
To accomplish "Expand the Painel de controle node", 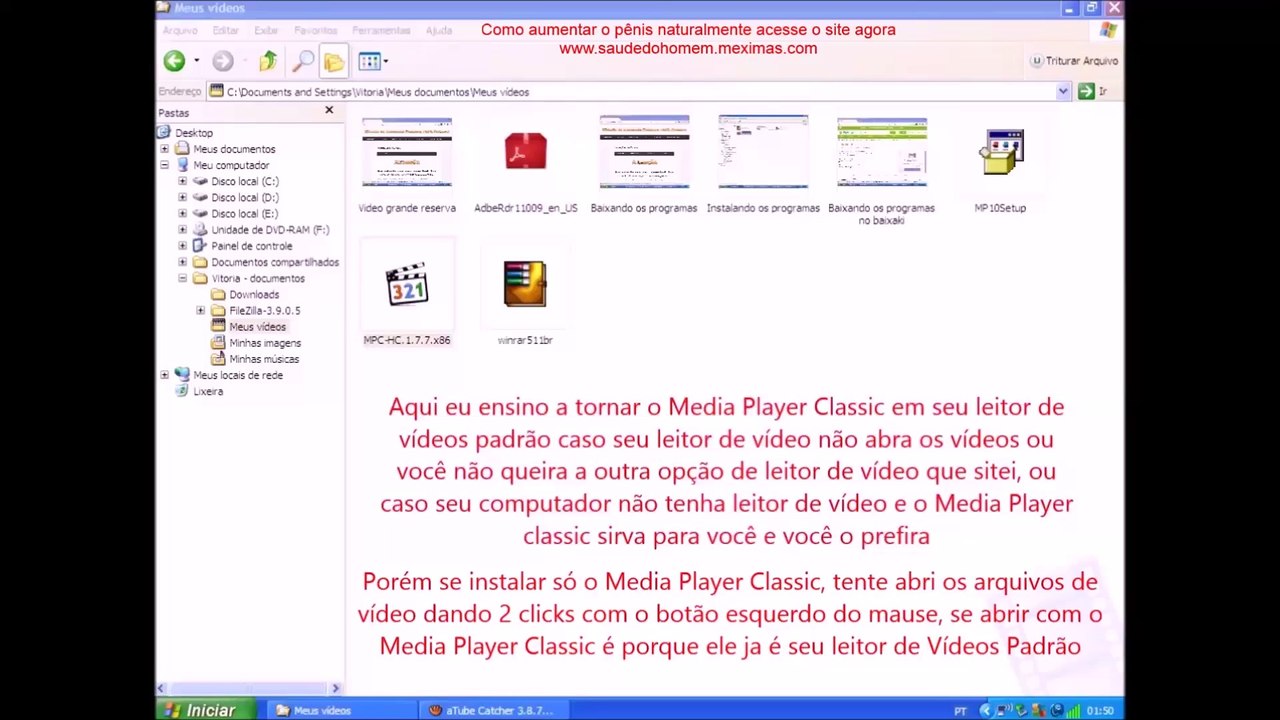I will [182, 246].
